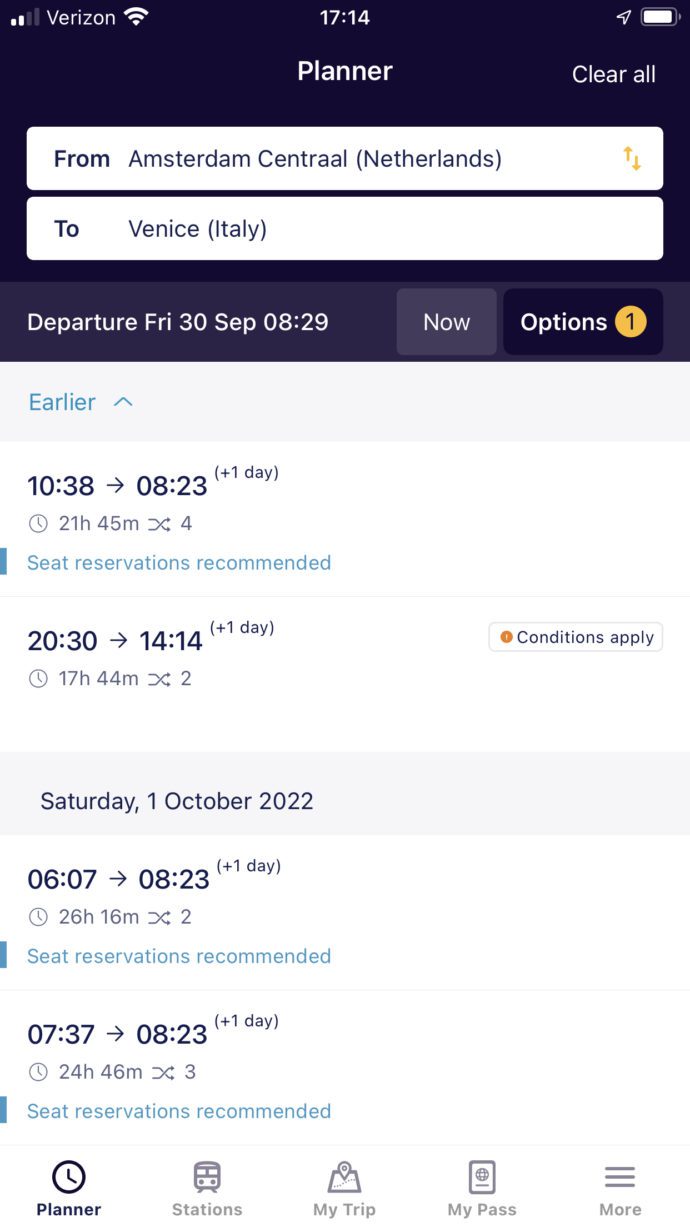Switch to the My Pass tab

point(481,1188)
